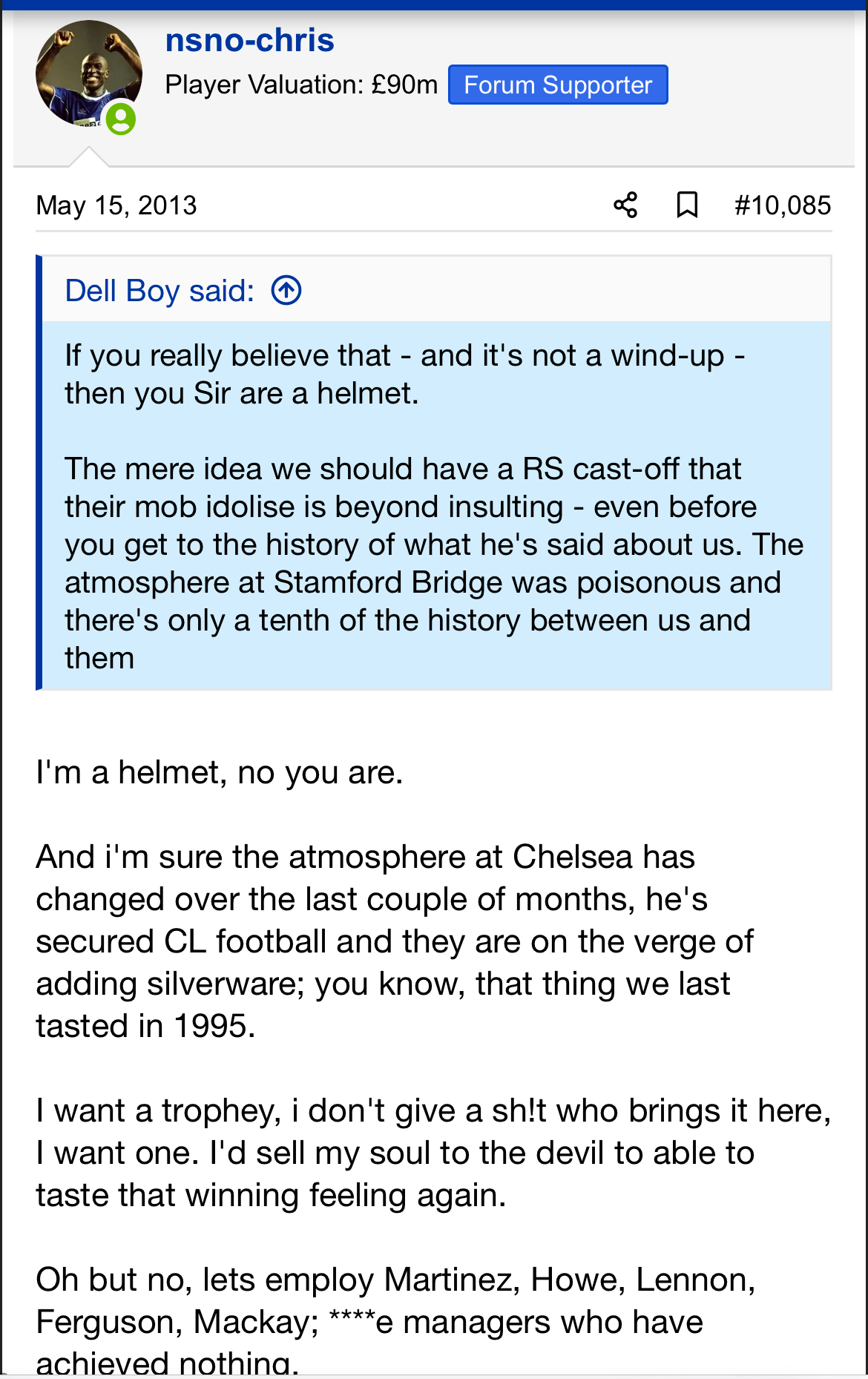Click the paragraph about Chelsea securing CL football
The width and height of the screenshot is (868, 1379).
(x=394, y=941)
